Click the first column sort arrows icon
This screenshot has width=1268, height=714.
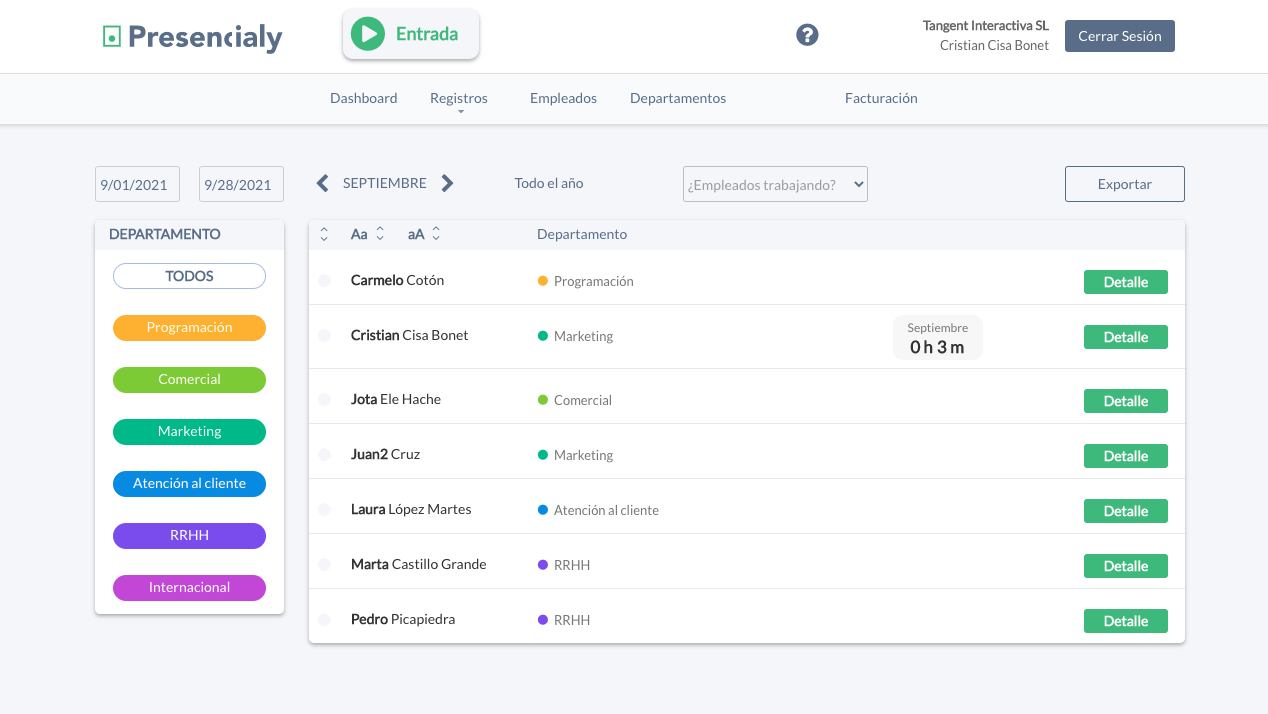pos(324,234)
